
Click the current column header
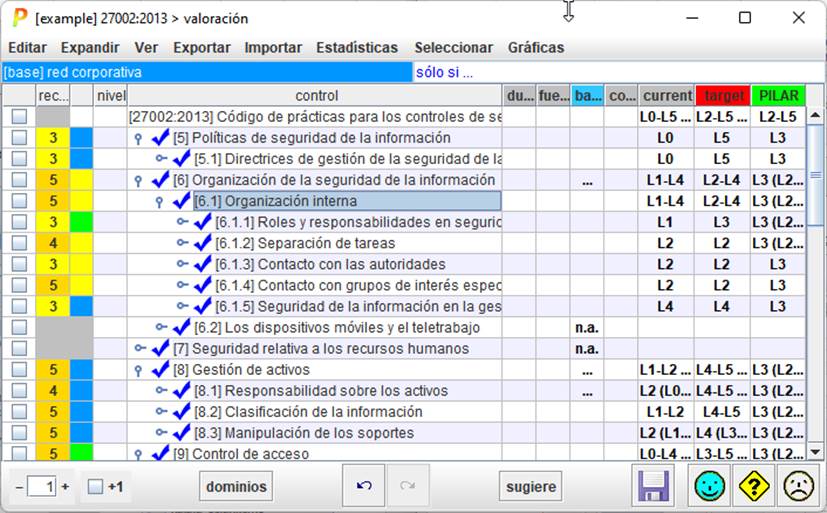[667, 95]
